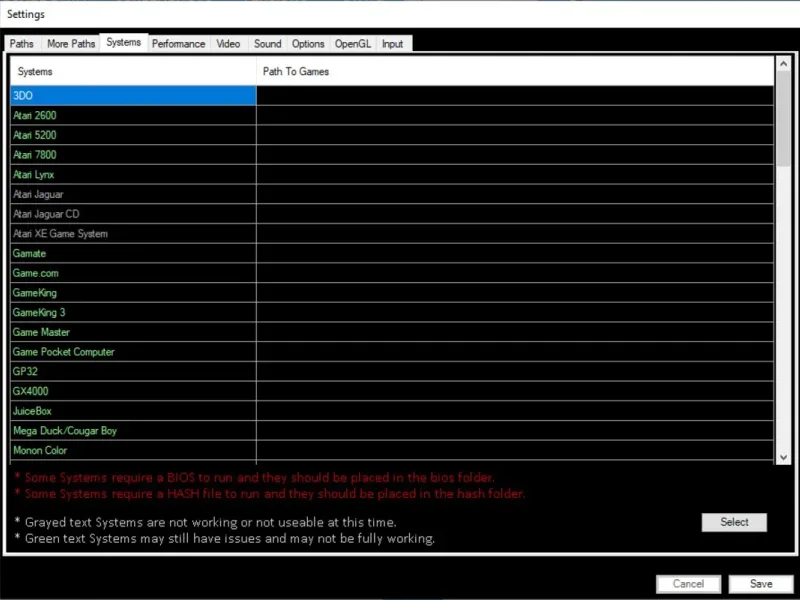Screen dimensions: 800x600
Task: Select Game.com in the systems list
Action: coord(133,273)
